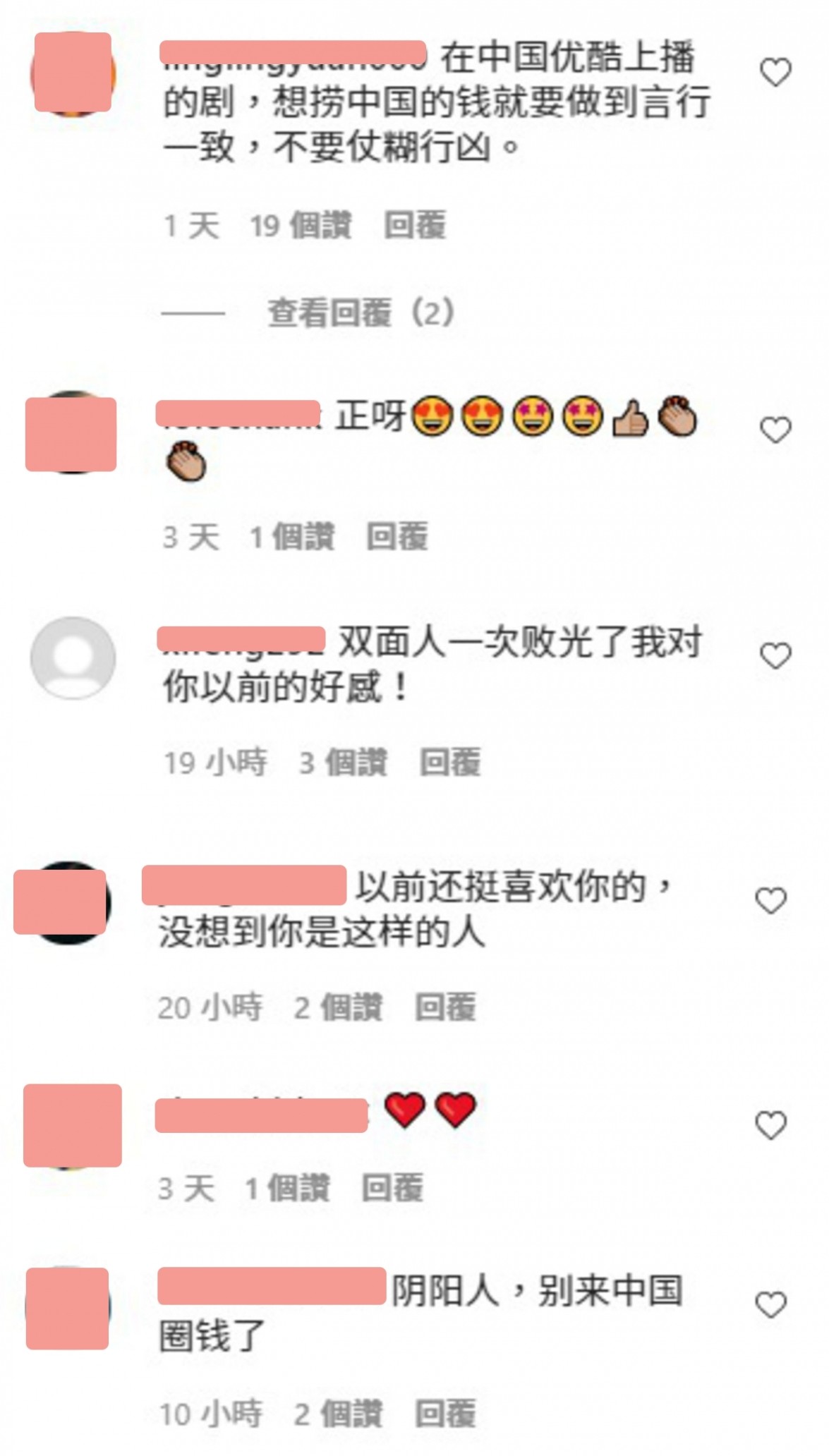Screen dimensions: 829x1456
Task: Reply to the 优酷 comment via 回覆
Action: pyautogui.click(x=415, y=226)
